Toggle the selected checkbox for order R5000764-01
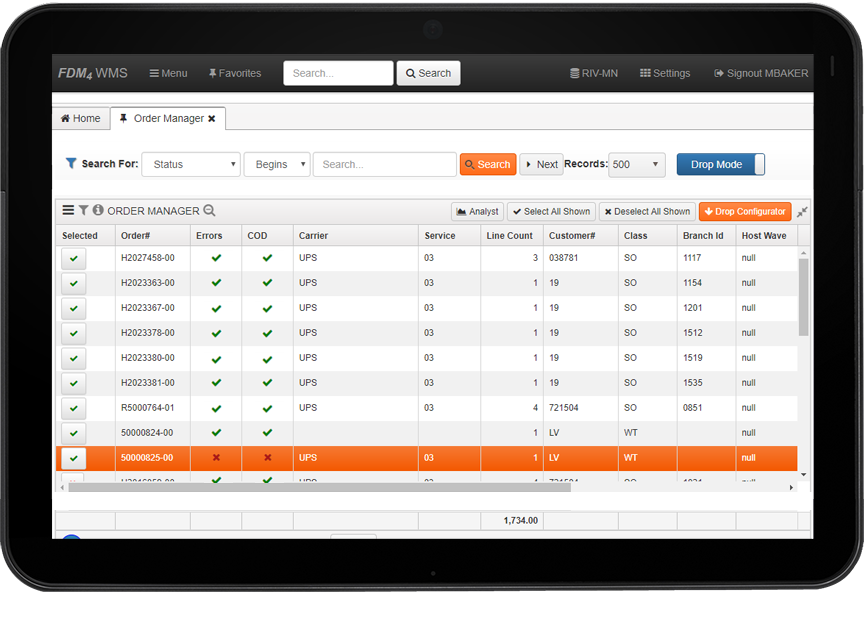Screen dimensions: 864x639 tap(74, 408)
